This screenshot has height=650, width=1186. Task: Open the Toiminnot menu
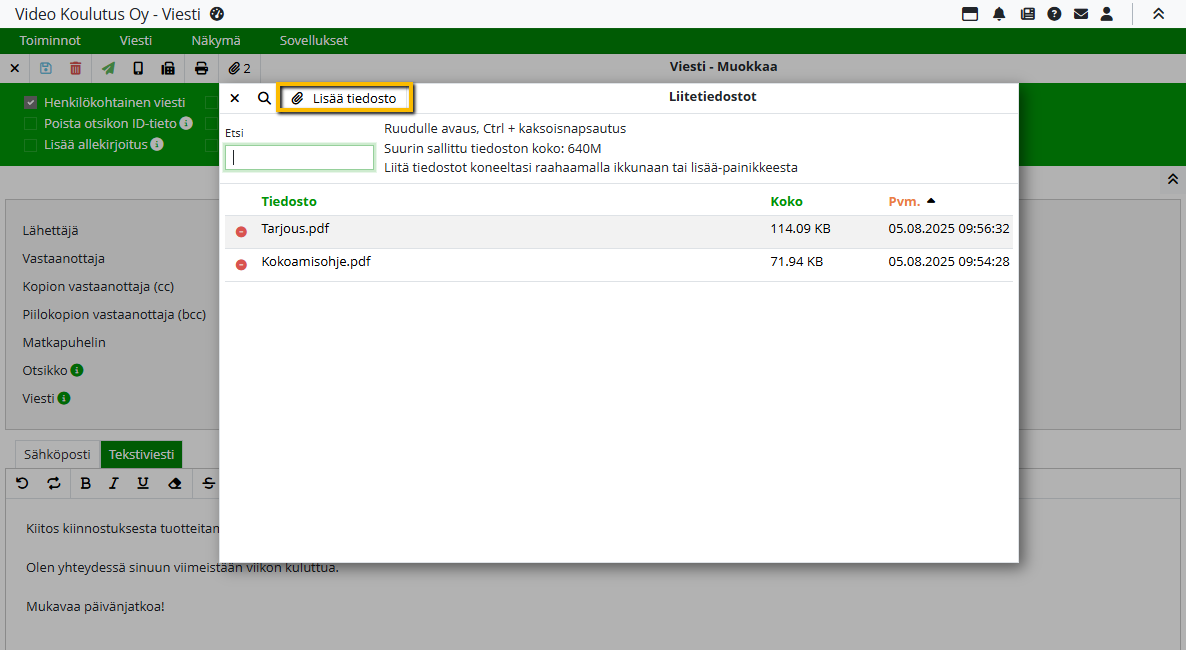[x=50, y=41]
